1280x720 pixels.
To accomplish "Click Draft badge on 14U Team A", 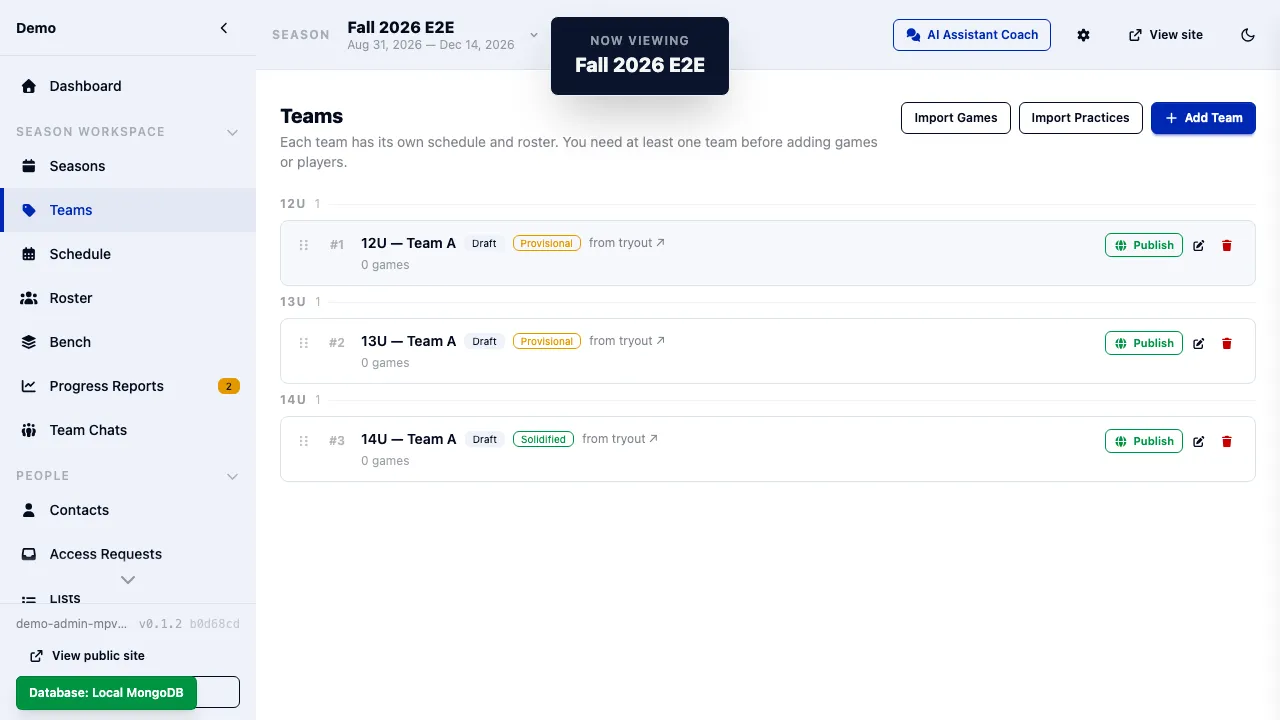I will (x=485, y=439).
